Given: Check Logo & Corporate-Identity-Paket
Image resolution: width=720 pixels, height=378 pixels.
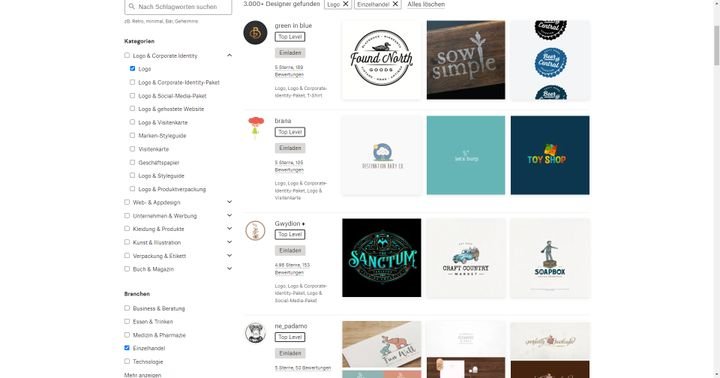Looking at the screenshot, I should pos(132,82).
